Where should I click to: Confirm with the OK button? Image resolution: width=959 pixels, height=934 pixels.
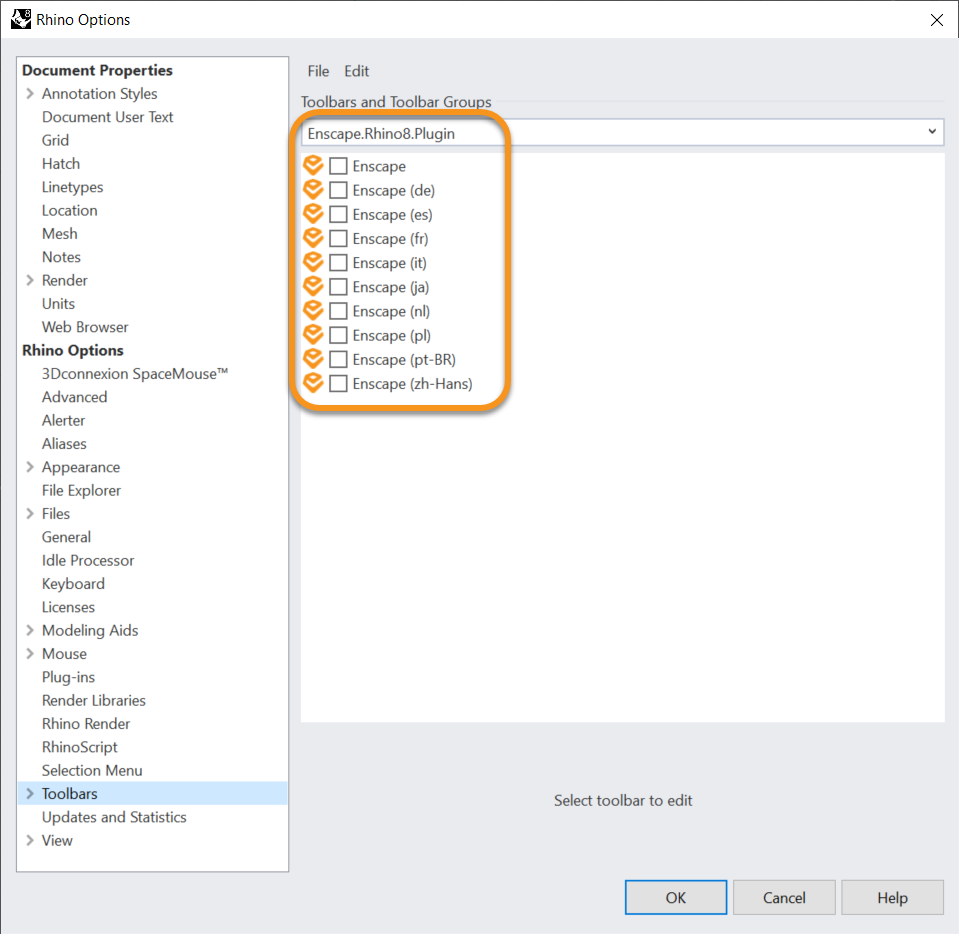(676, 897)
